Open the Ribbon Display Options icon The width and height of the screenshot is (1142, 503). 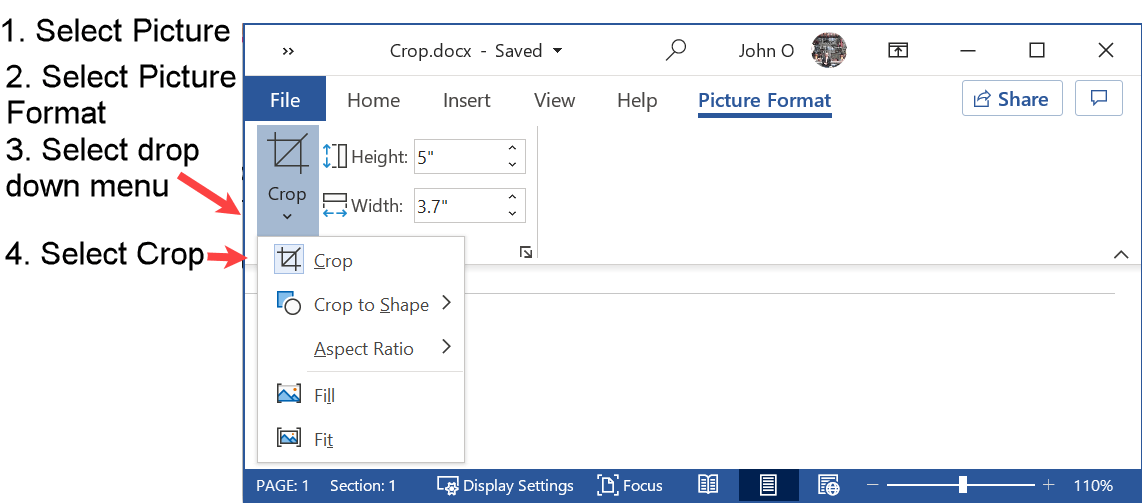(x=898, y=50)
